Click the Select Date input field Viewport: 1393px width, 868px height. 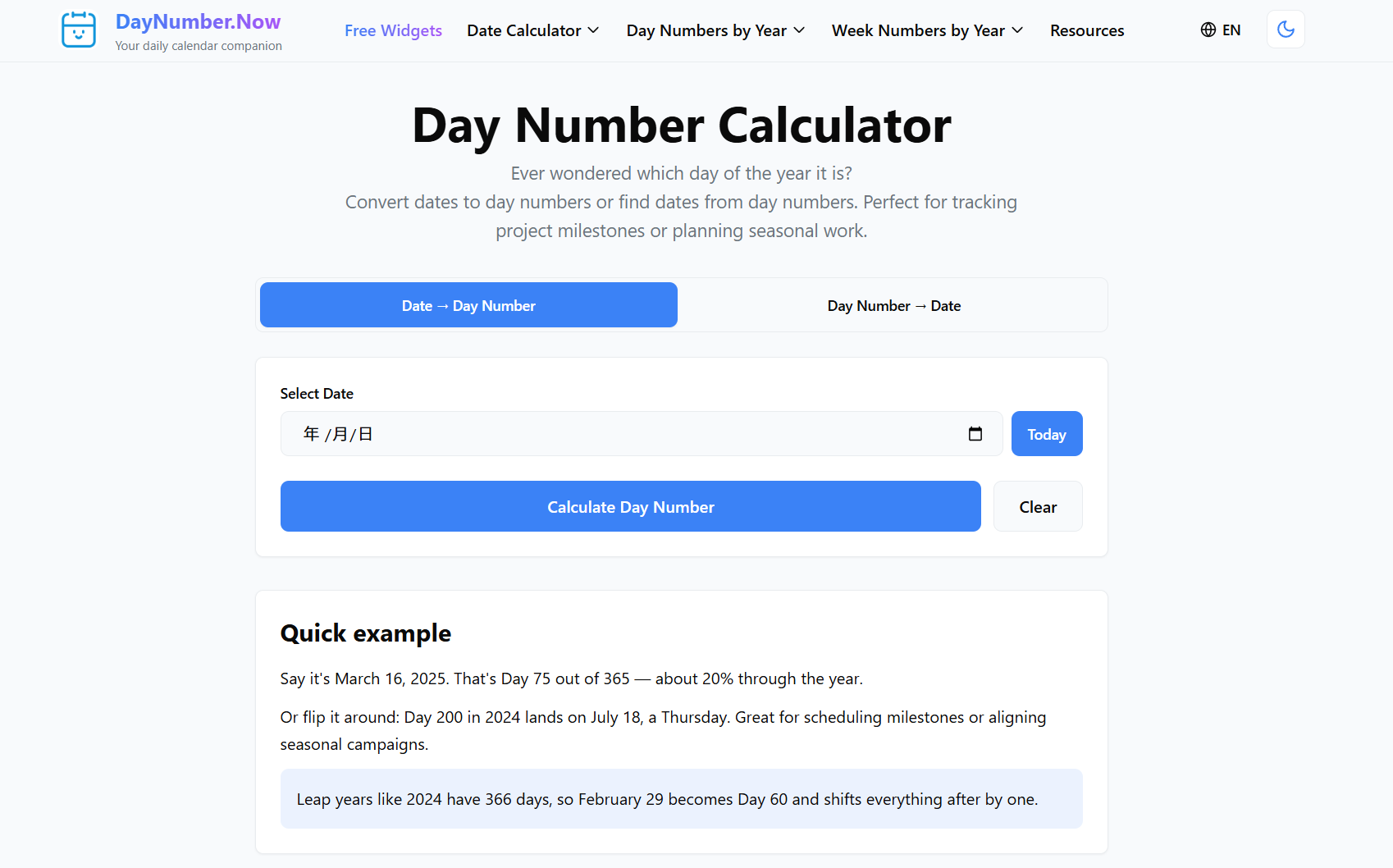(623, 434)
